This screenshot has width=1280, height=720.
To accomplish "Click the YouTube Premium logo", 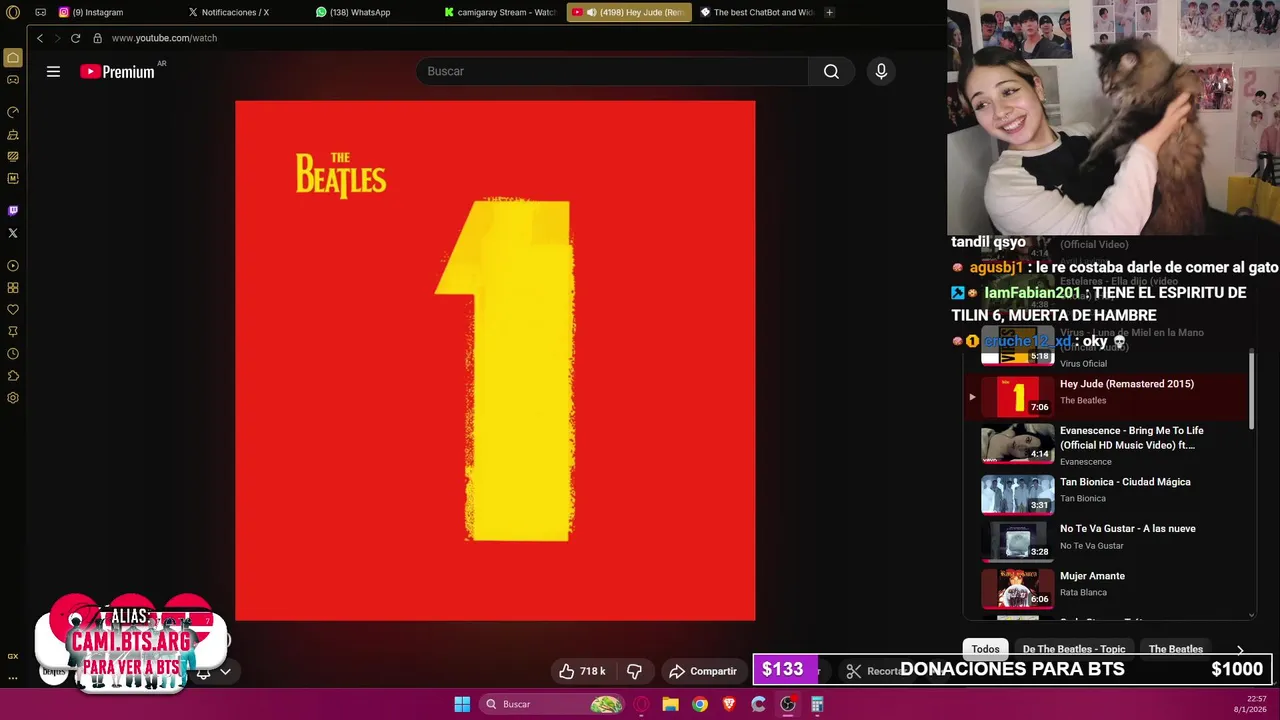I will pyautogui.click(x=118, y=71).
